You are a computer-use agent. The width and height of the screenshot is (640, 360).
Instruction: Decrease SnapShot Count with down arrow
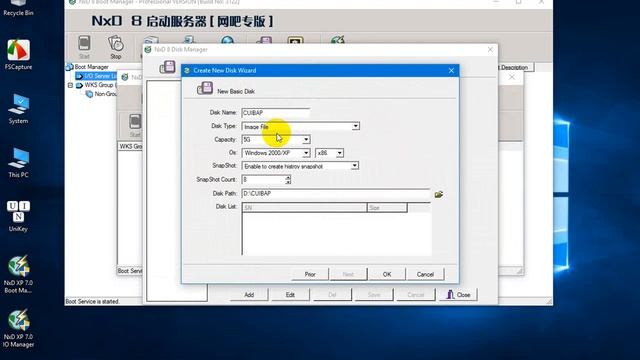288,182
